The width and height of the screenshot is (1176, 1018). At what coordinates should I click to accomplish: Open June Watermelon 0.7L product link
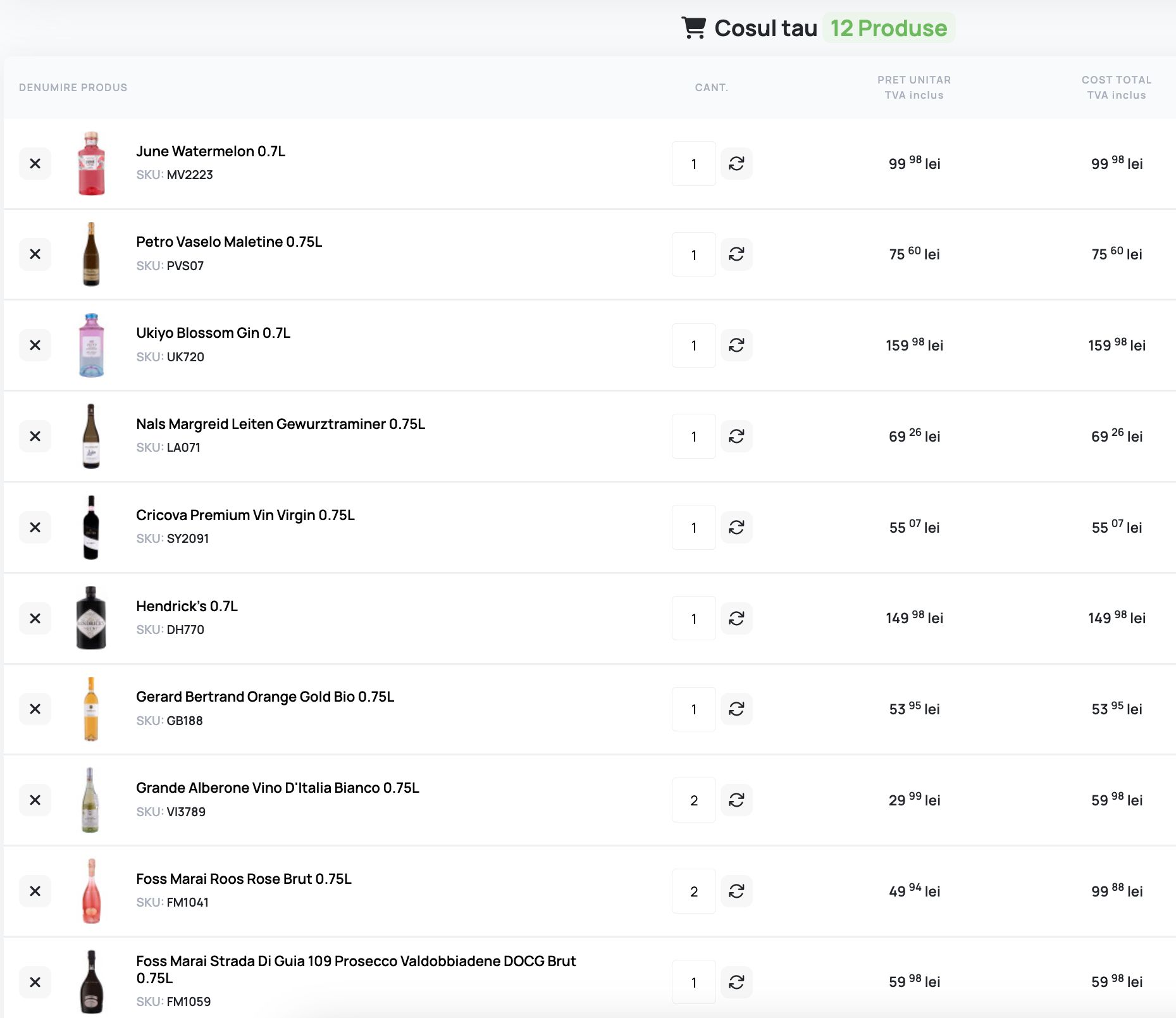click(x=211, y=151)
